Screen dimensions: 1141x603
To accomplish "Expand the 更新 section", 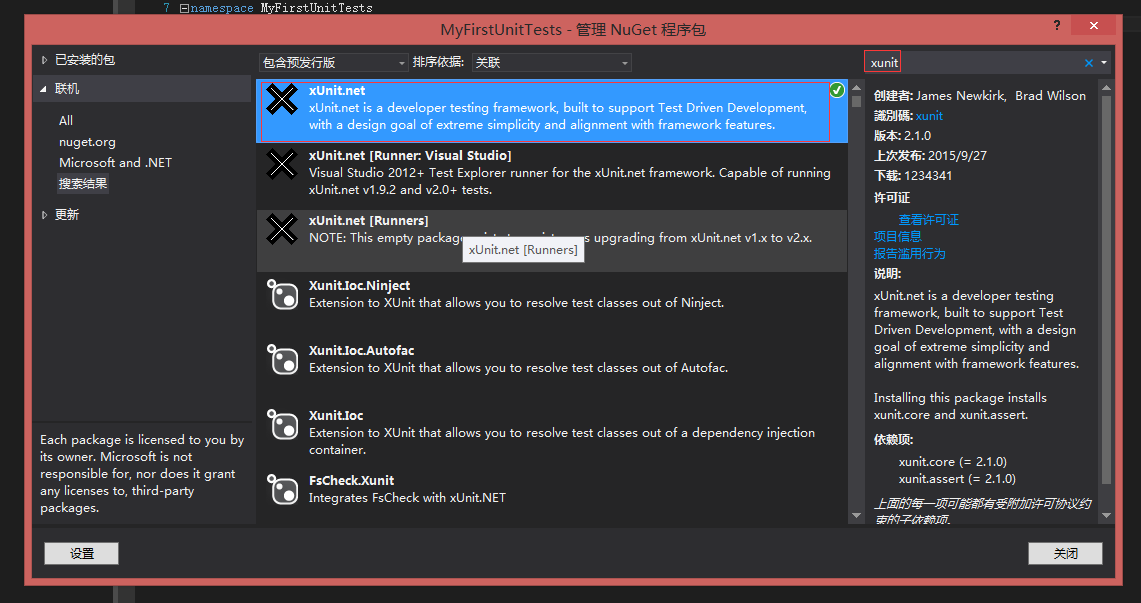I will [x=44, y=215].
